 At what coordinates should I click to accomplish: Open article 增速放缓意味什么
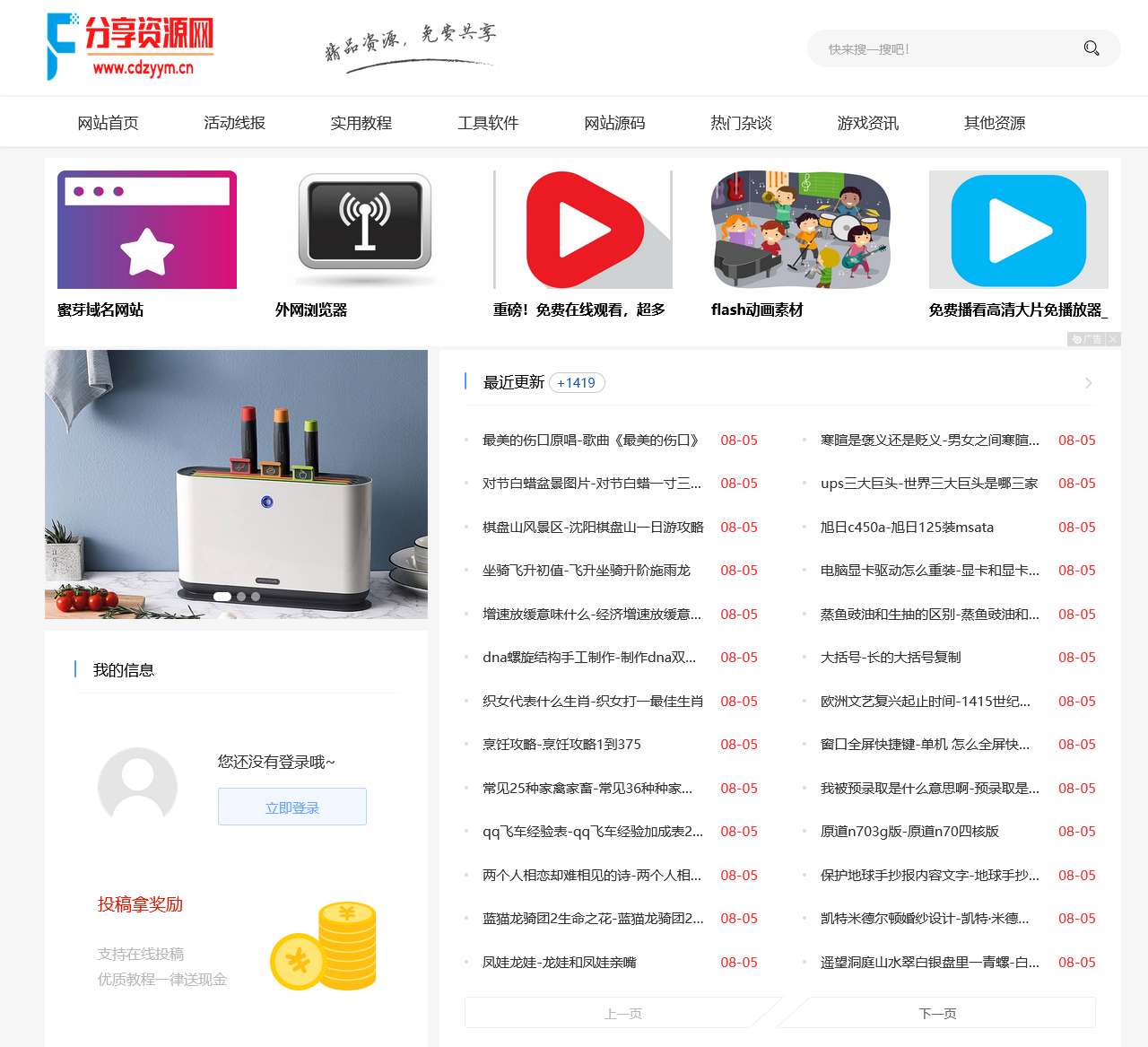[x=592, y=614]
